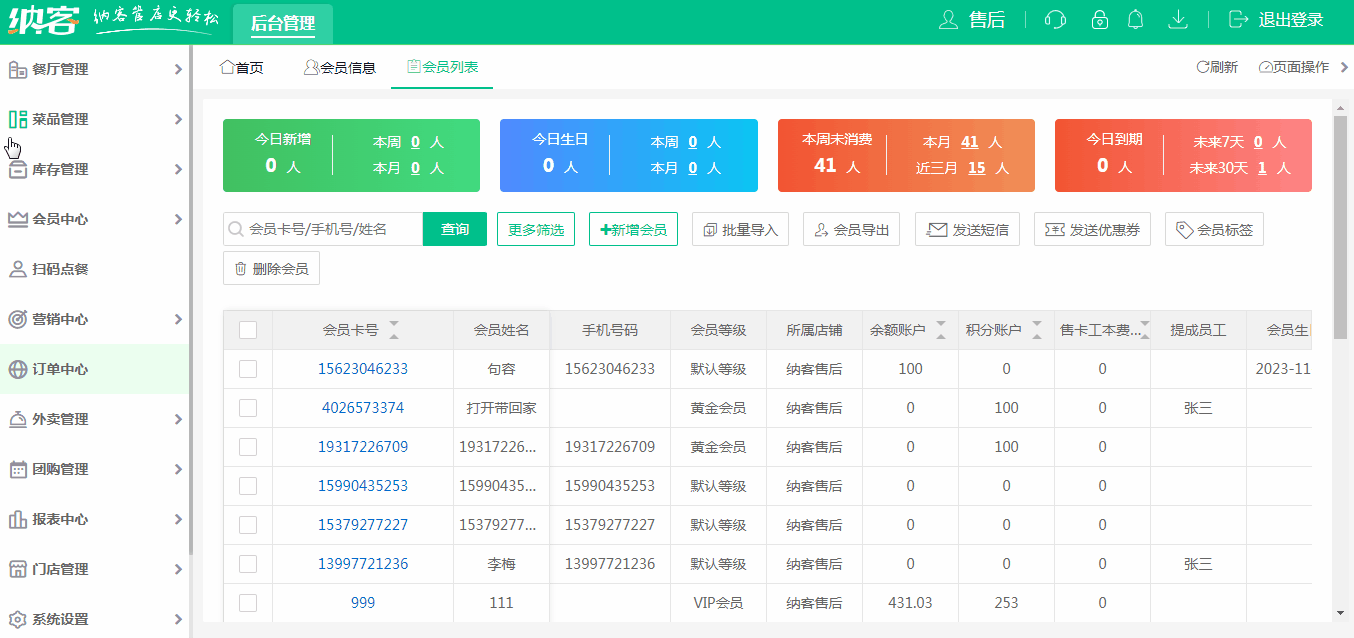Screen dimensions: 1354x638
Task: Click the 扫码点餐 sidebar icon
Action: [x=17, y=269]
